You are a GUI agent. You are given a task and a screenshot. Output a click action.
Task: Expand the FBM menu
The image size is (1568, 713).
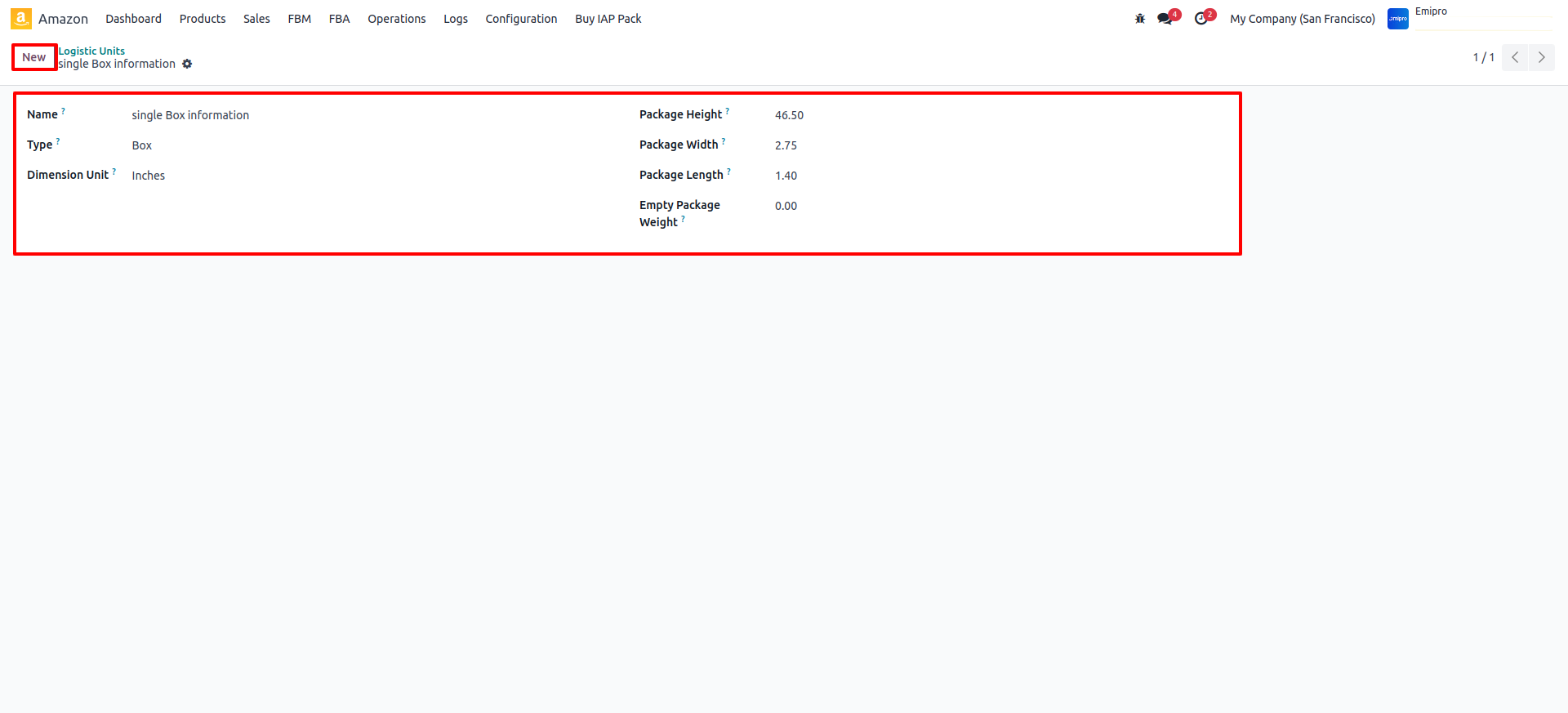click(x=299, y=19)
